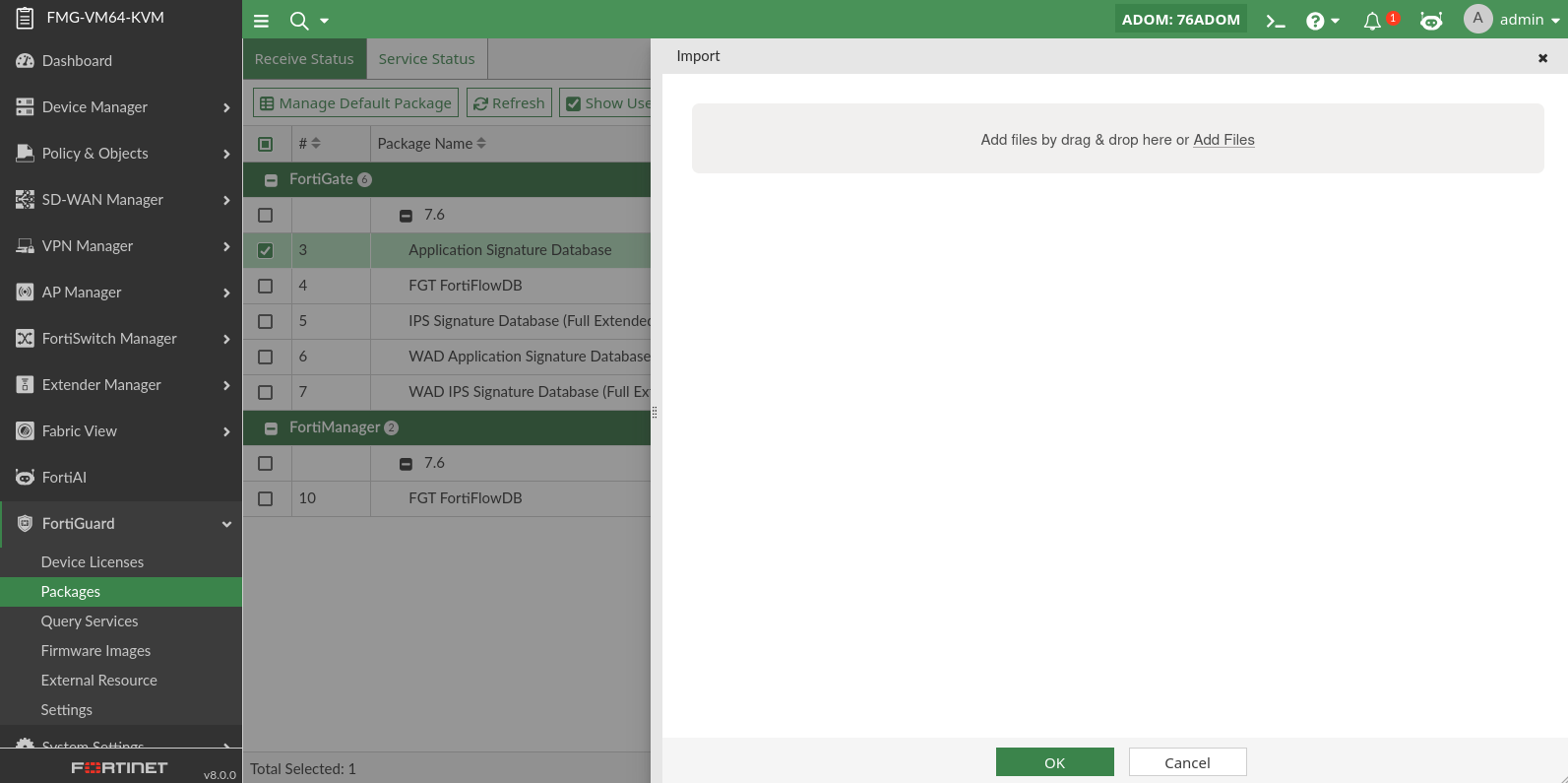The height and width of the screenshot is (783, 1568).
Task: Click the file drag-and-drop area
Action: pos(1118,139)
